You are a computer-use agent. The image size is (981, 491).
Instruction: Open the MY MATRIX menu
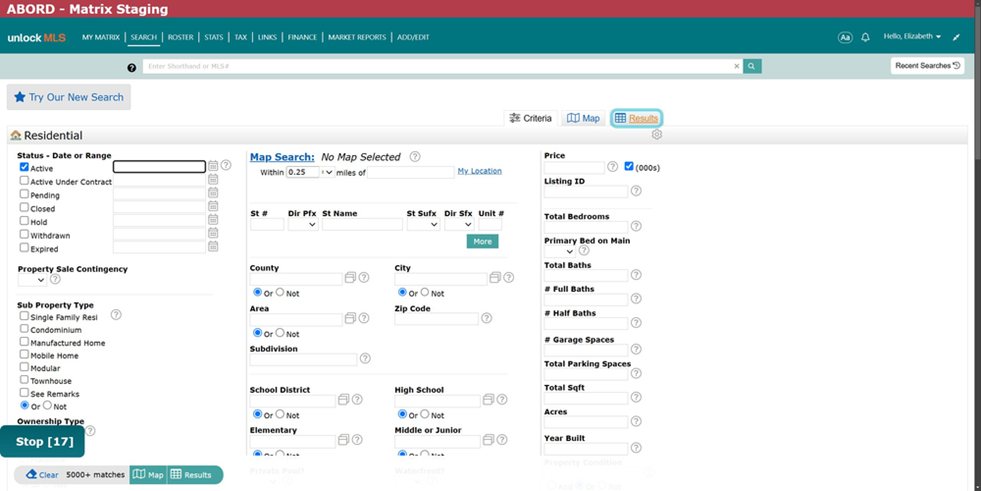[101, 38]
